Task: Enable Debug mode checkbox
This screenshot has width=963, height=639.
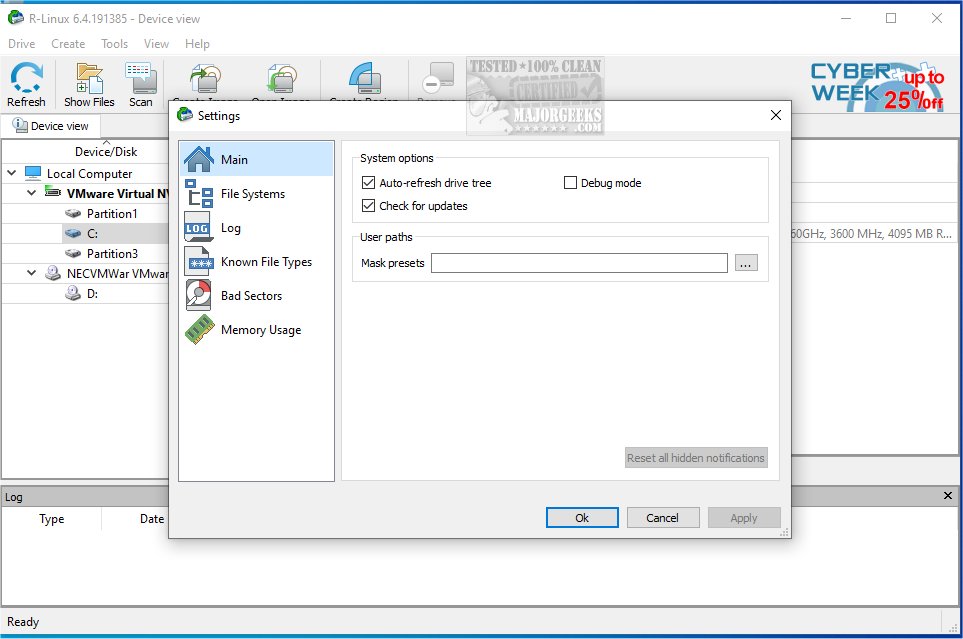Action: (570, 182)
